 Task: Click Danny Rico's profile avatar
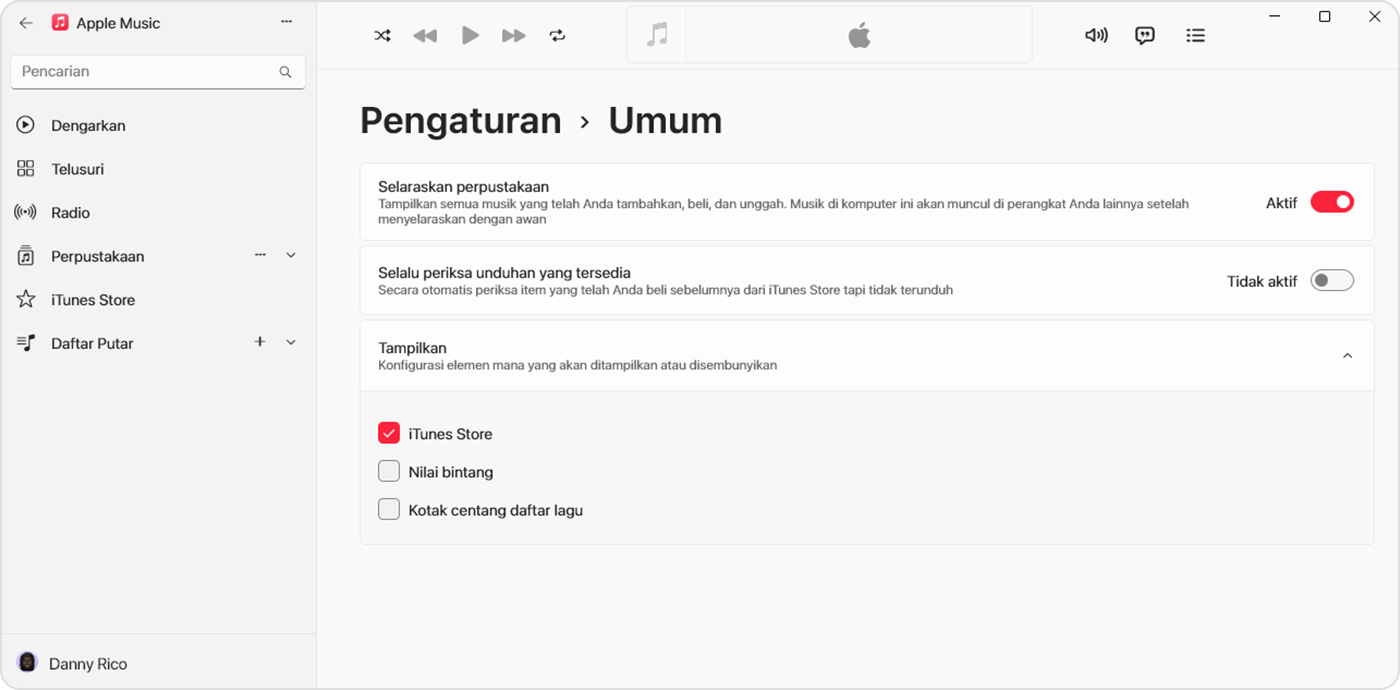(27, 662)
